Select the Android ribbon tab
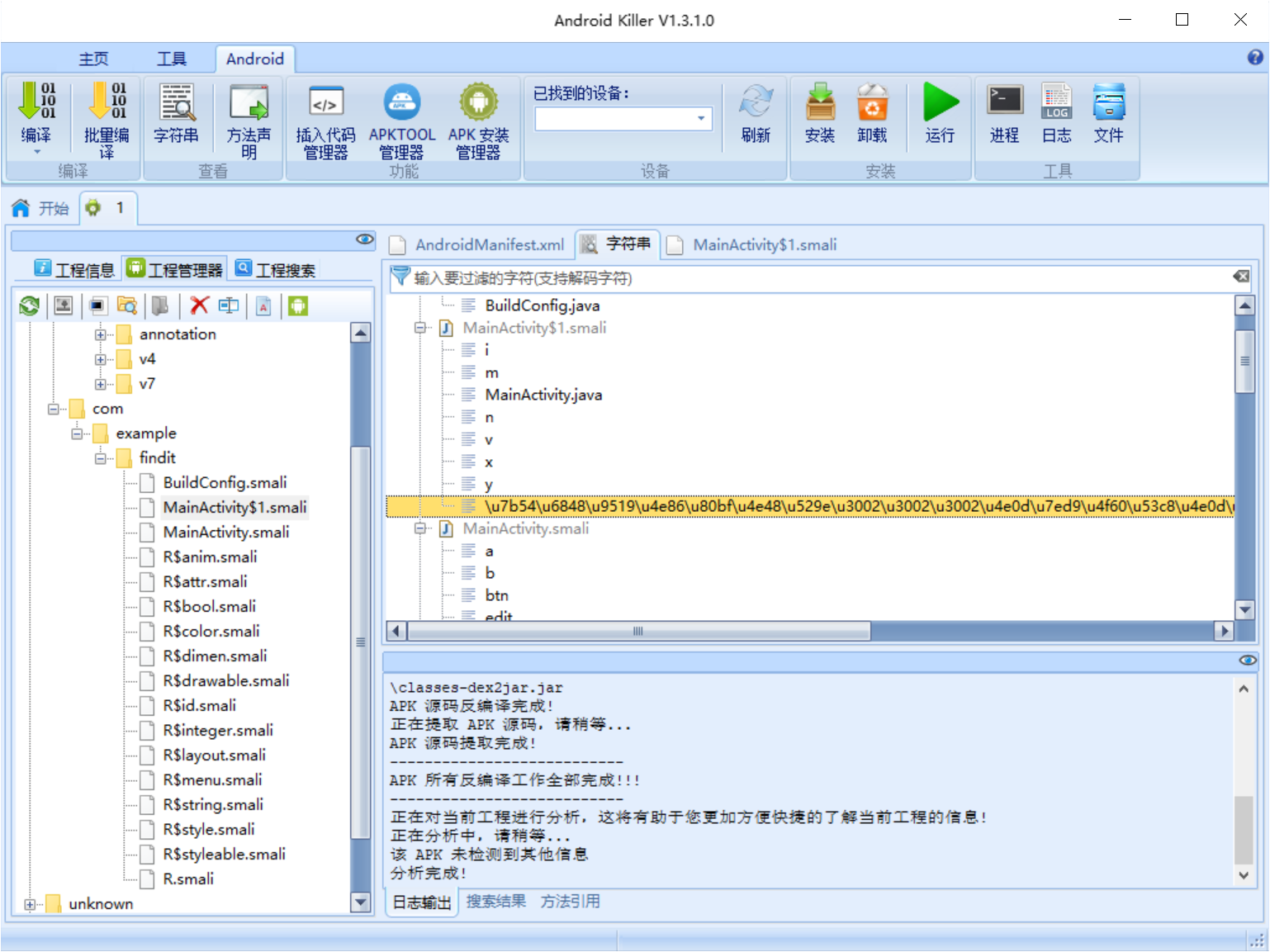Viewport: 1270px width, 952px height. pyautogui.click(x=255, y=59)
